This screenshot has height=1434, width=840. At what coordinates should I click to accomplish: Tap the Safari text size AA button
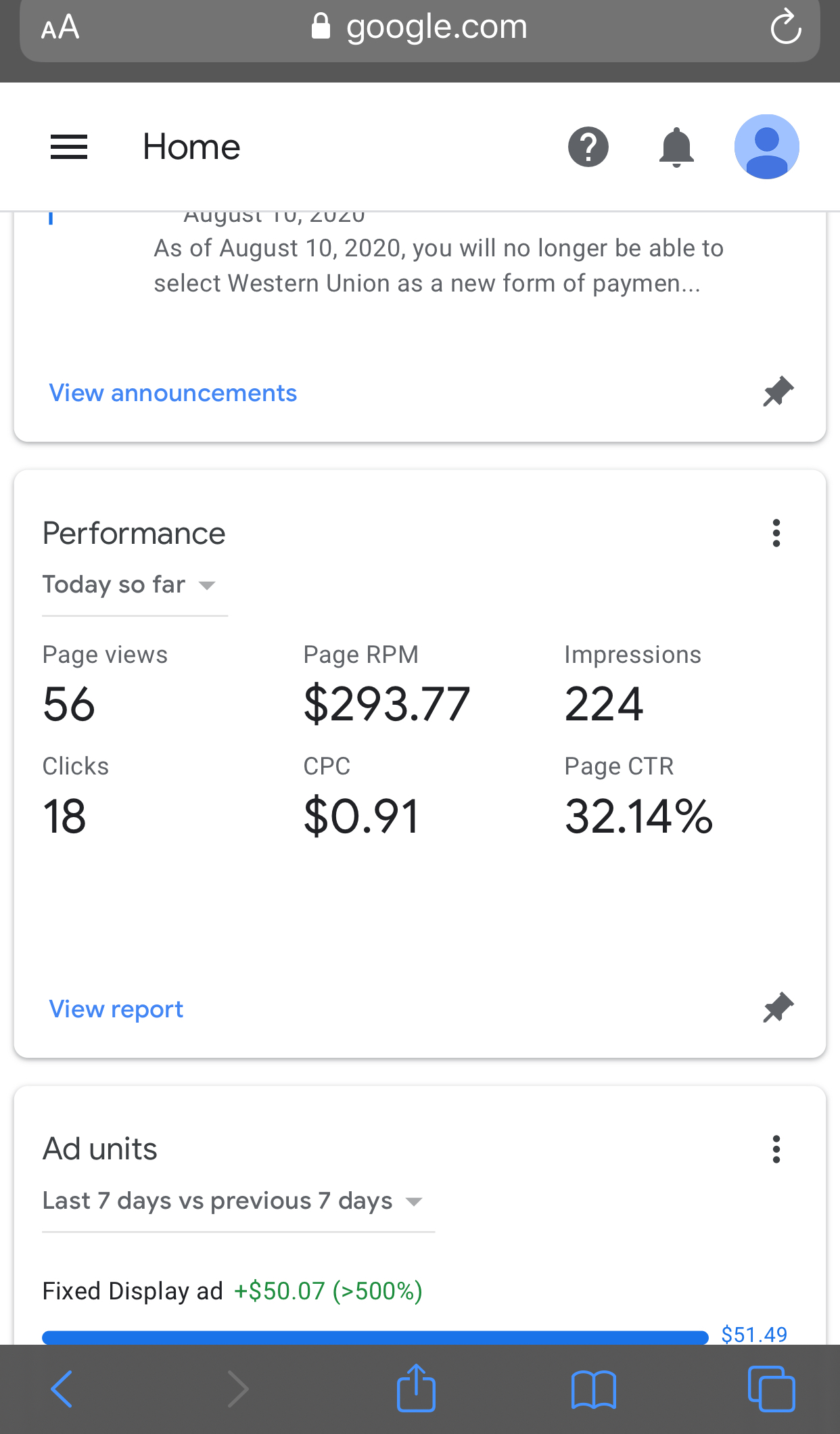[x=60, y=28]
